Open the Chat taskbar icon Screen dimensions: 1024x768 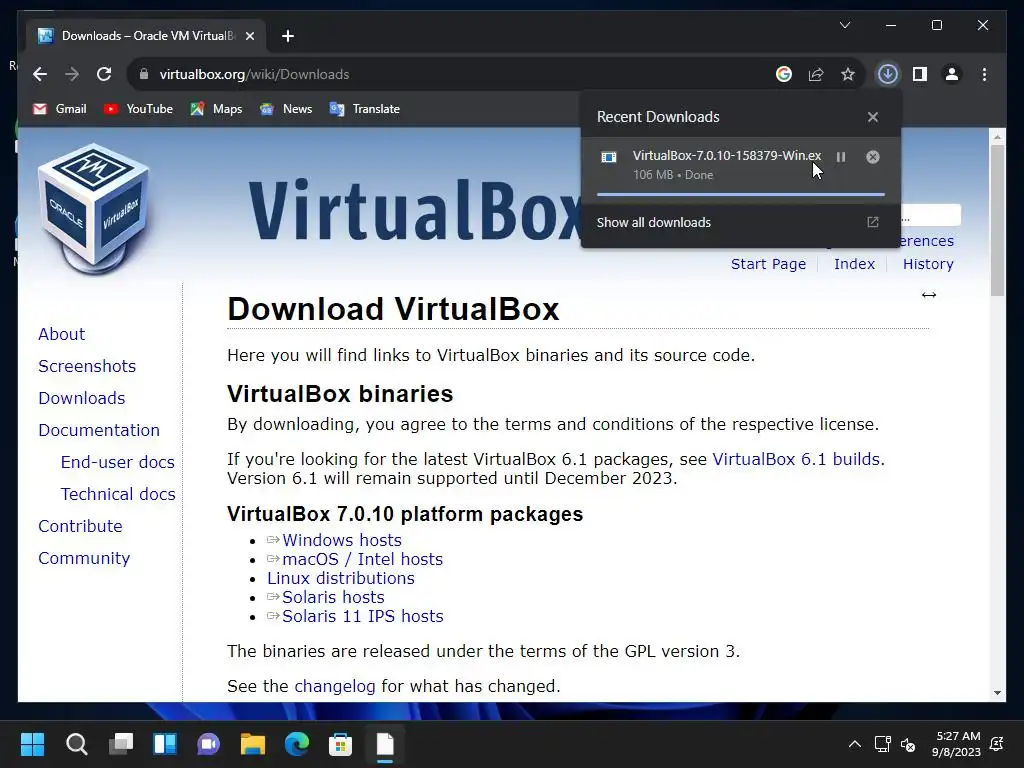tap(208, 744)
